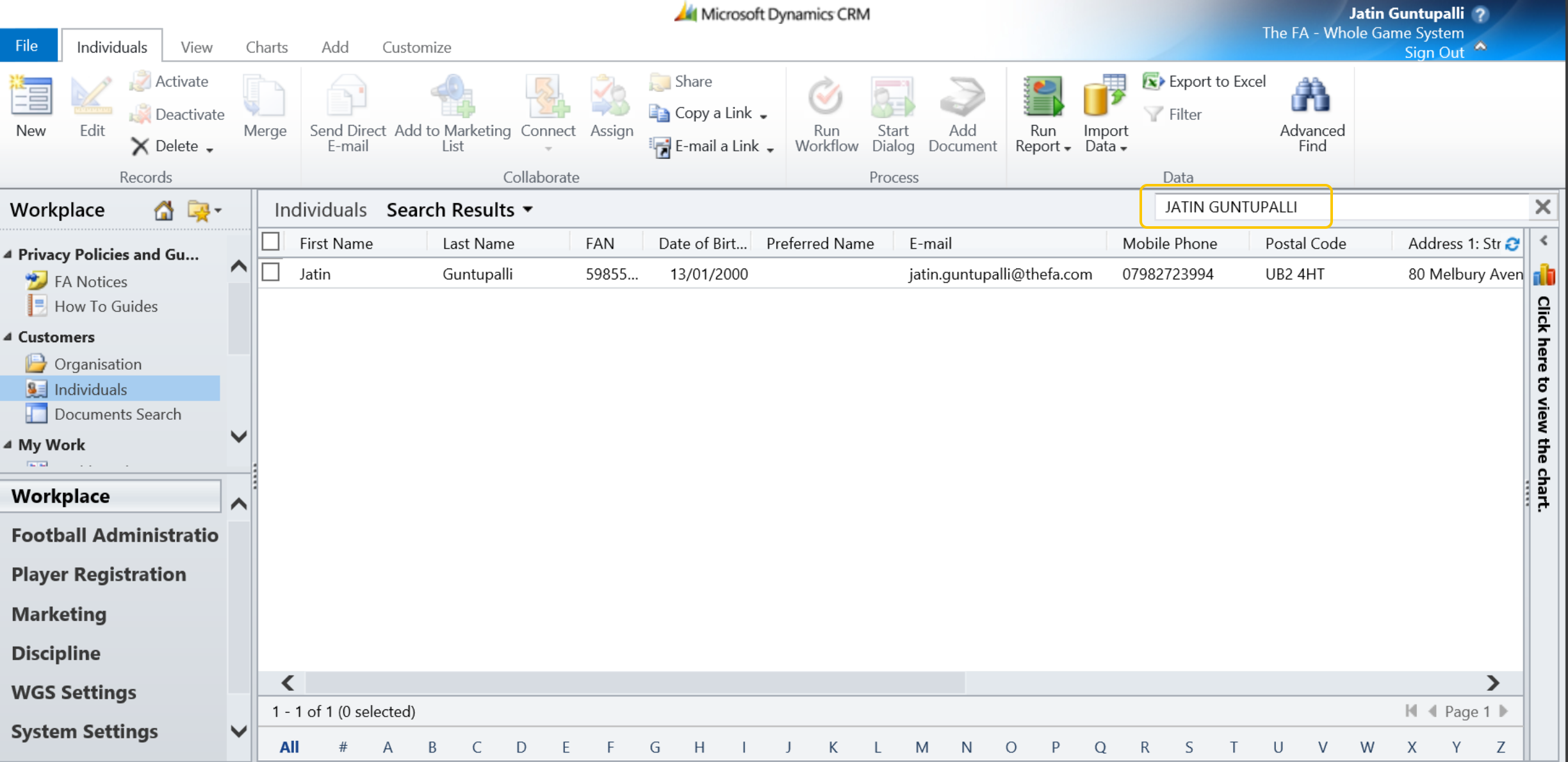Screen dimensions: 1568x762
Task: Collapse Privacy Policies and Guides group
Action: click(x=8, y=254)
